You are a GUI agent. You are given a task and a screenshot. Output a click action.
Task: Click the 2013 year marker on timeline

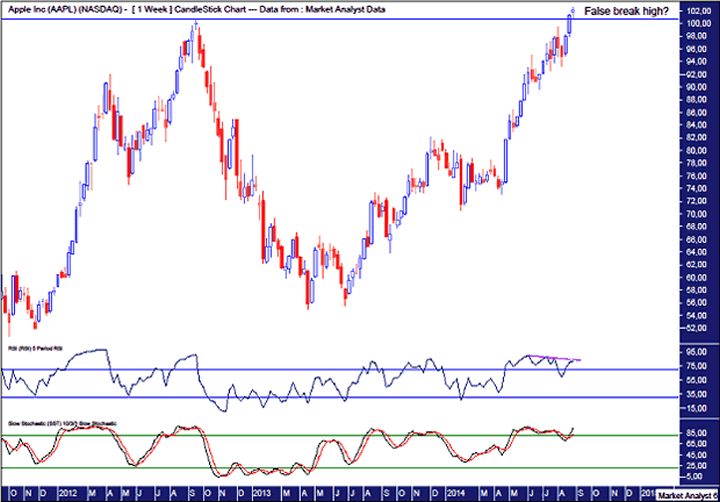click(x=262, y=494)
